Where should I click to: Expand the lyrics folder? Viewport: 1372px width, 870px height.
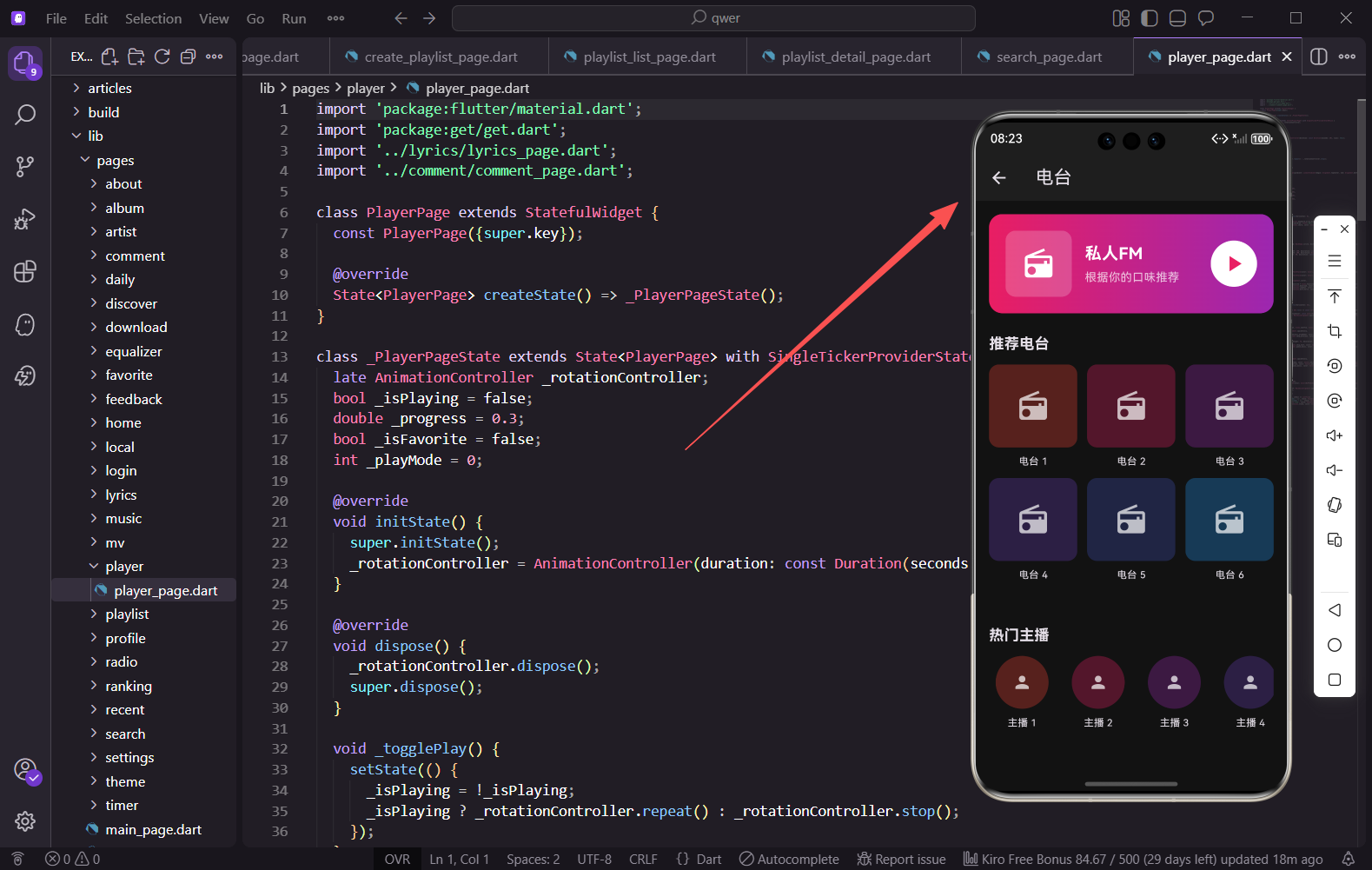point(143,495)
